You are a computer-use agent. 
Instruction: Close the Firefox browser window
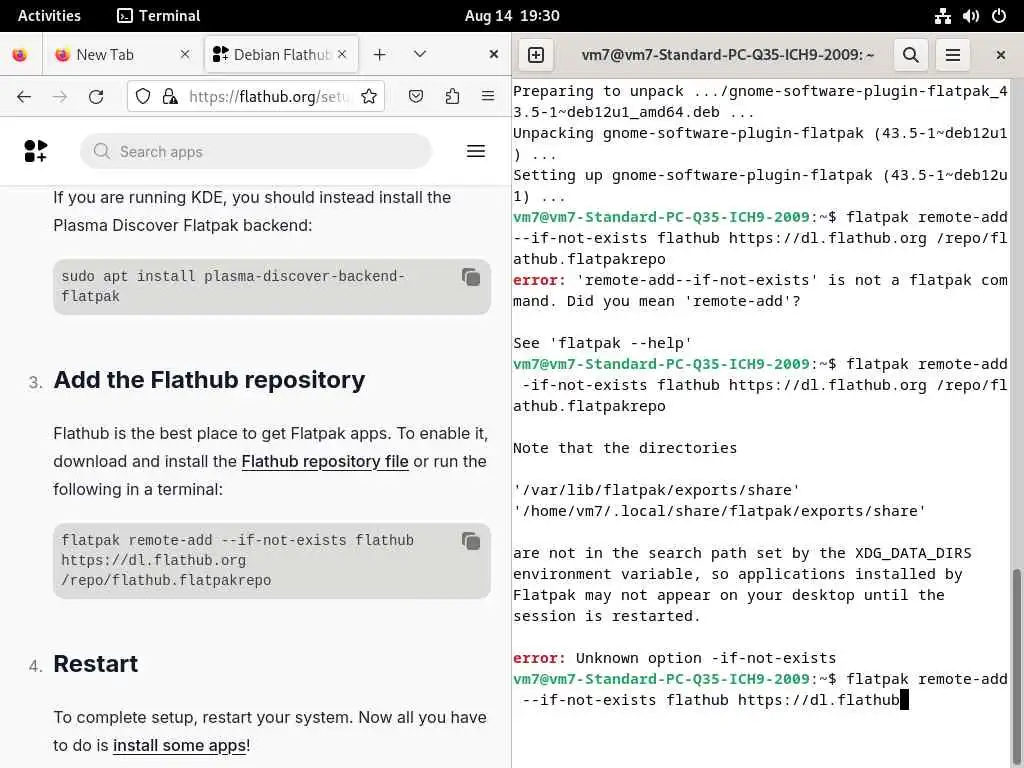point(494,54)
